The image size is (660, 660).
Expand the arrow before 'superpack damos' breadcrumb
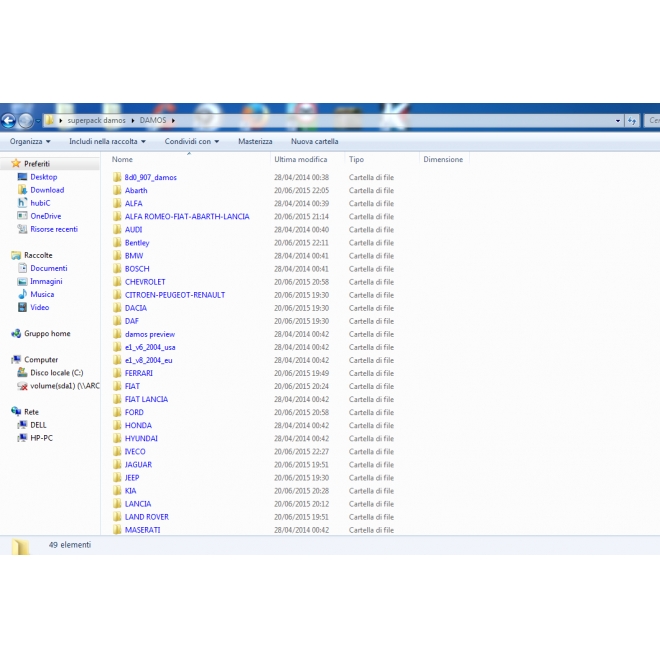coord(61,121)
